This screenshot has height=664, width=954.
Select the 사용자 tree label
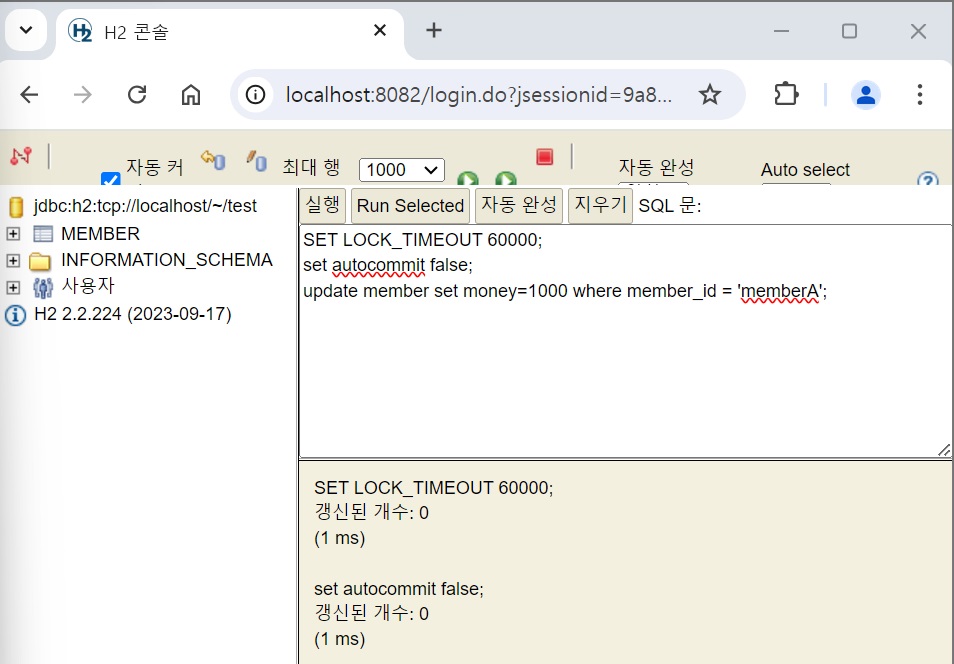click(88, 285)
